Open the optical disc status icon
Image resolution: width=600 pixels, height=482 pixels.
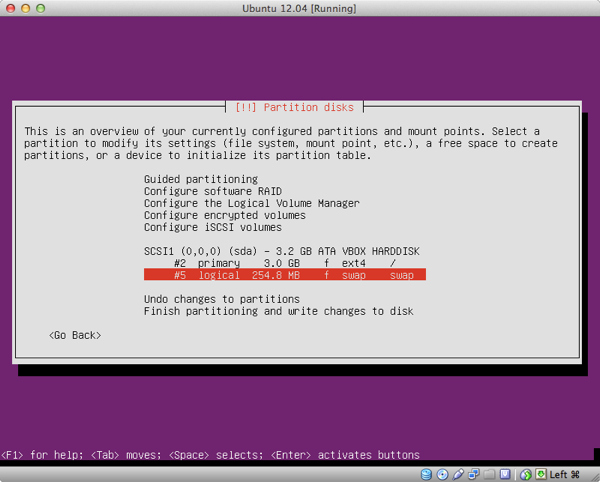[x=443, y=473]
